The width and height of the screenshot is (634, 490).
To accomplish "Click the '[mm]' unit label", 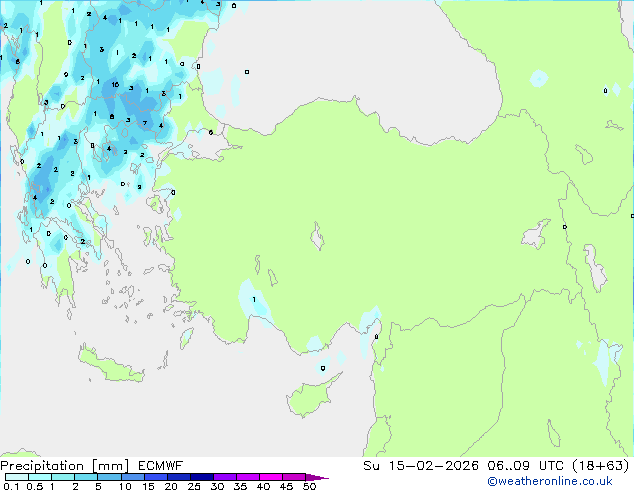I will click(x=111, y=466).
